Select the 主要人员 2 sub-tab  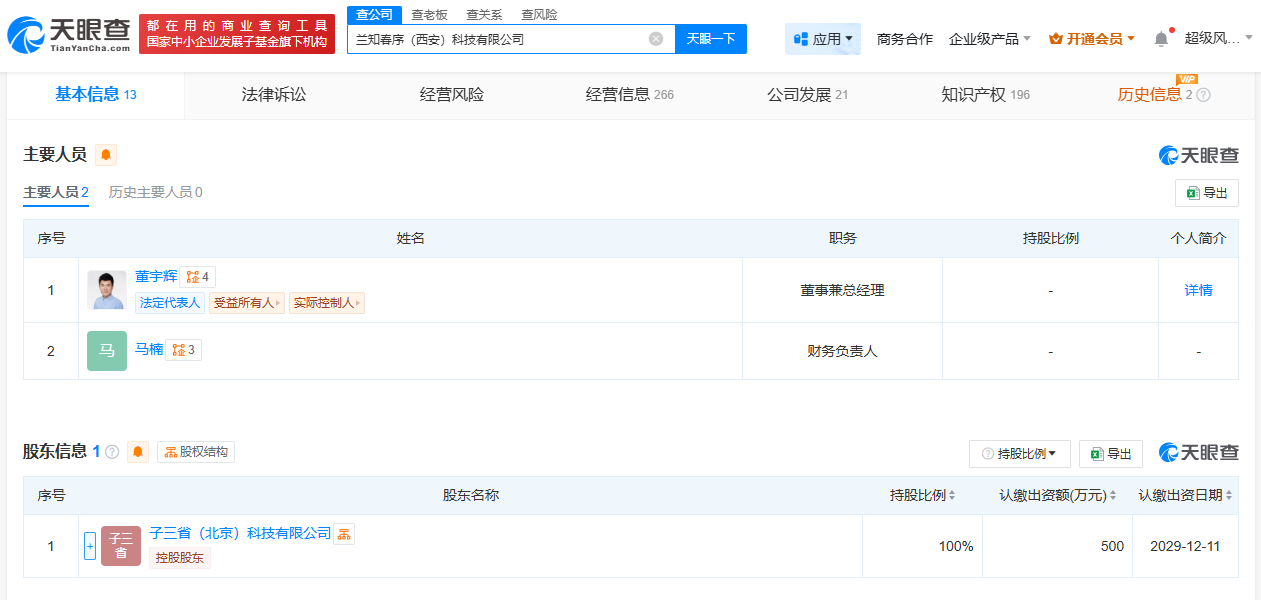coord(56,192)
